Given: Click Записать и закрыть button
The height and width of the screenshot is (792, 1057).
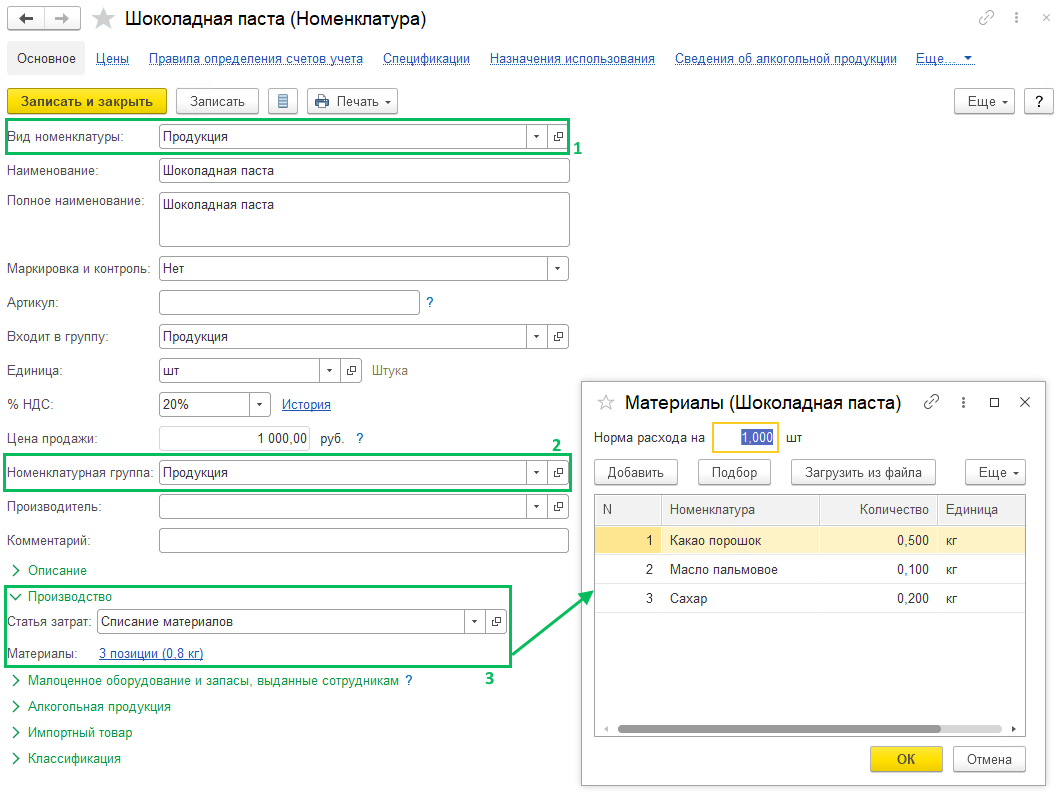Looking at the screenshot, I should pos(87,101).
